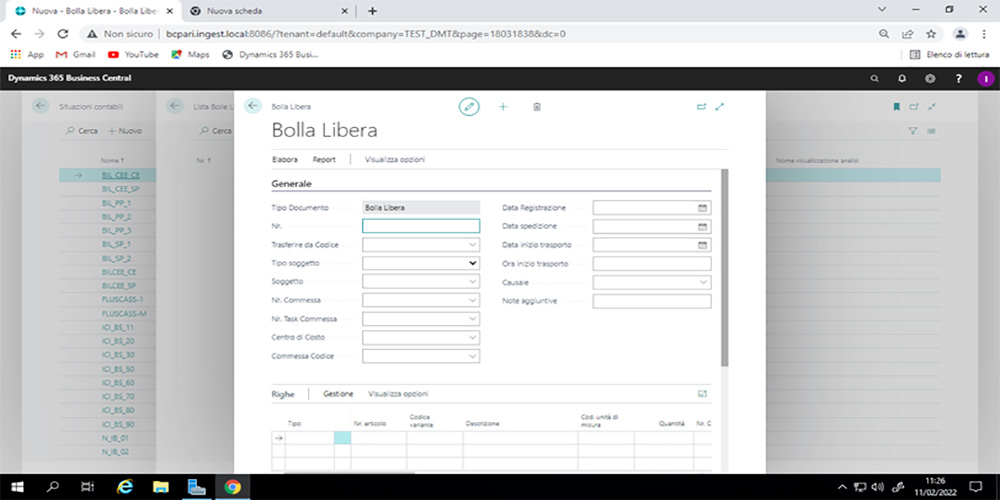Click the pencil edit icon in Bolla Libera
The image size is (1000, 500).
click(469, 107)
